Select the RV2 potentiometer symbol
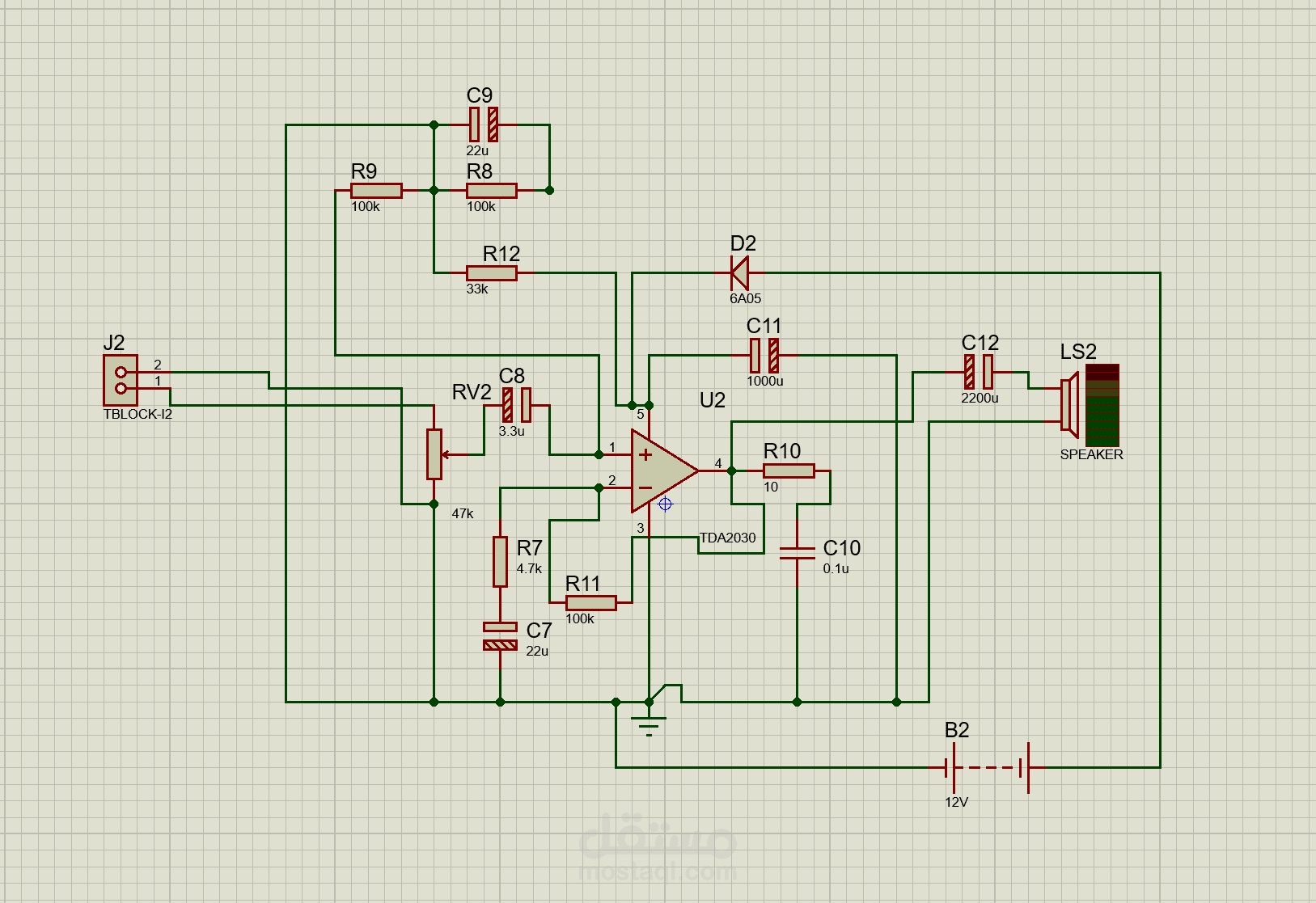 pyautogui.click(x=434, y=454)
